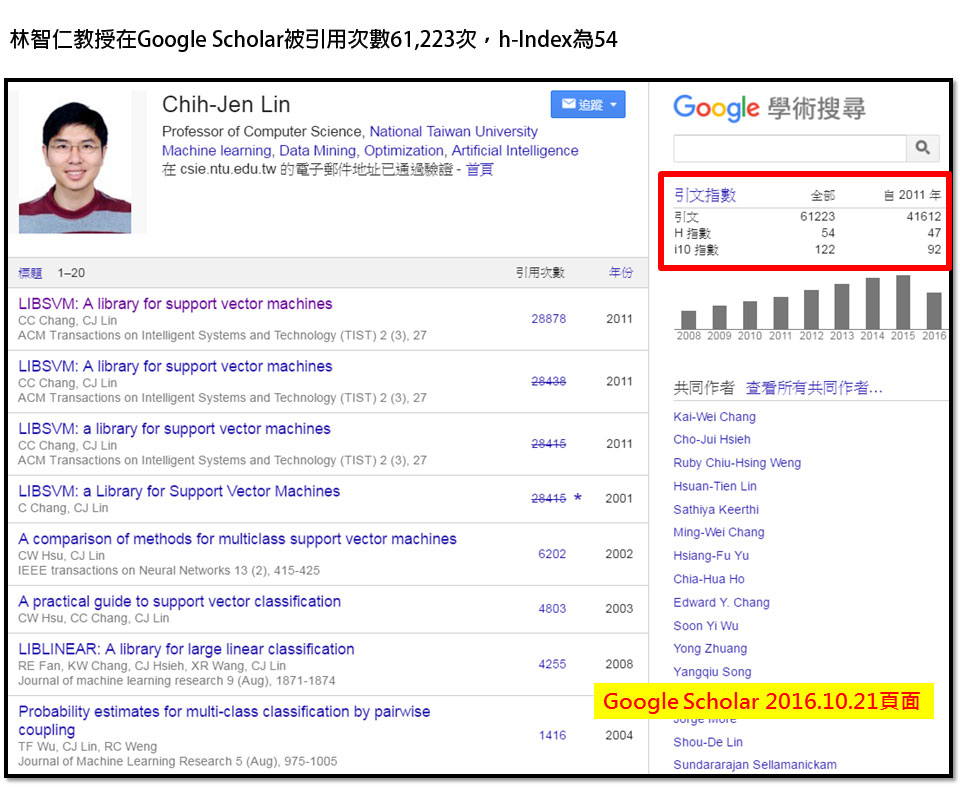Viewport: 960px width, 794px height.
Task: Sort publications by 標題 column header
Action: (x=30, y=273)
